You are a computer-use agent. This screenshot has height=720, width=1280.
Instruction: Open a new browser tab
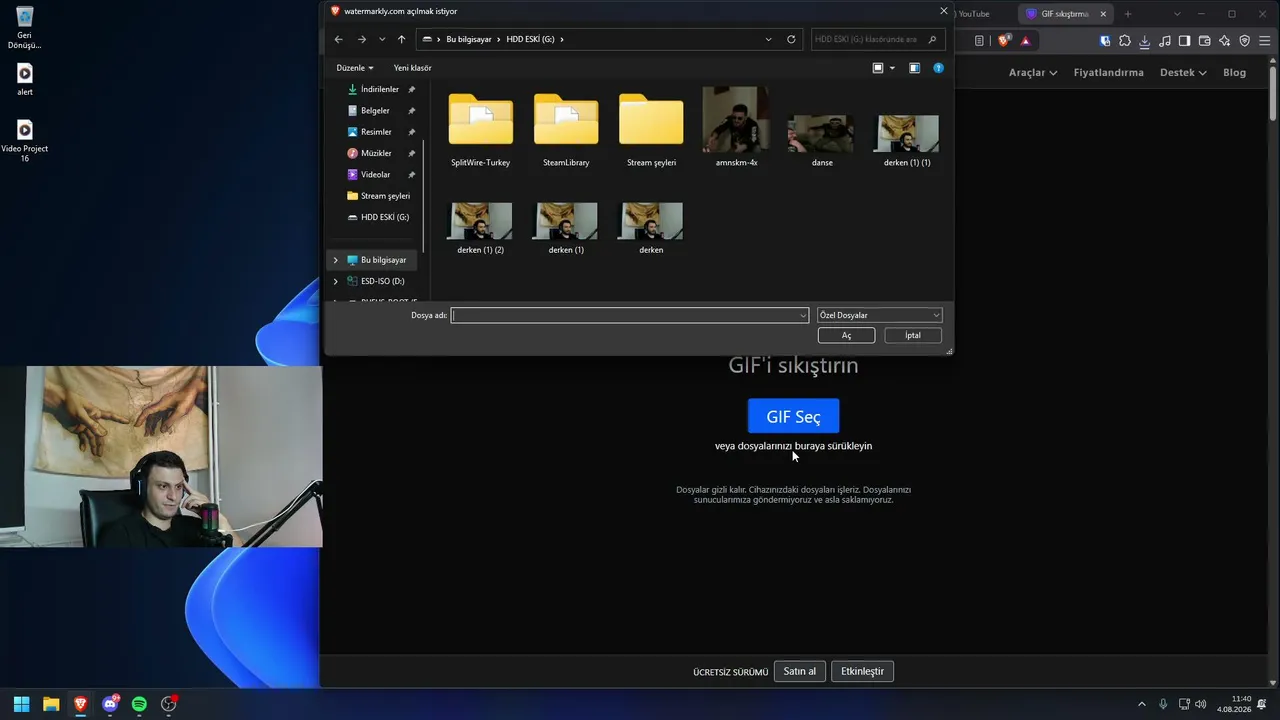click(1128, 14)
